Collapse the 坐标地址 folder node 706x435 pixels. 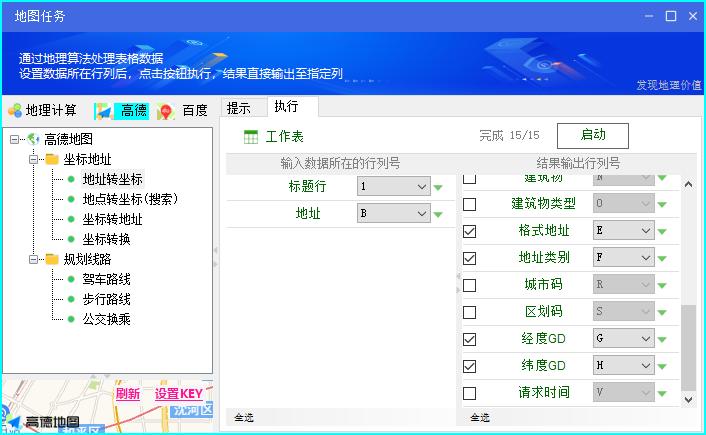click(33, 159)
